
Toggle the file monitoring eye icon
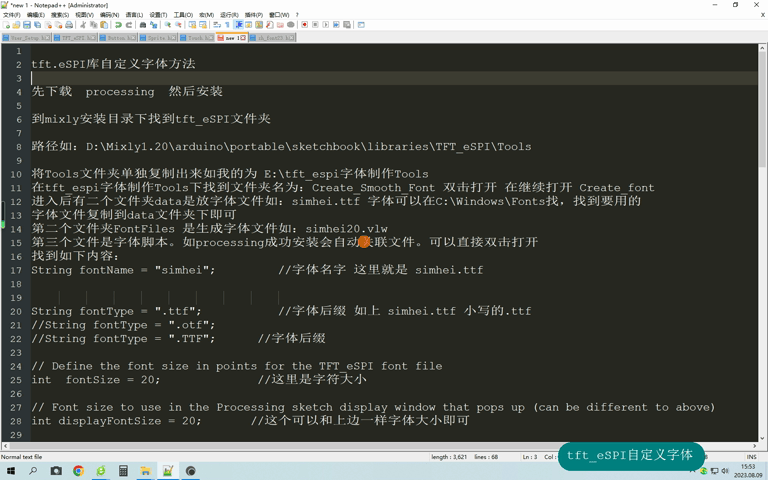290,24
